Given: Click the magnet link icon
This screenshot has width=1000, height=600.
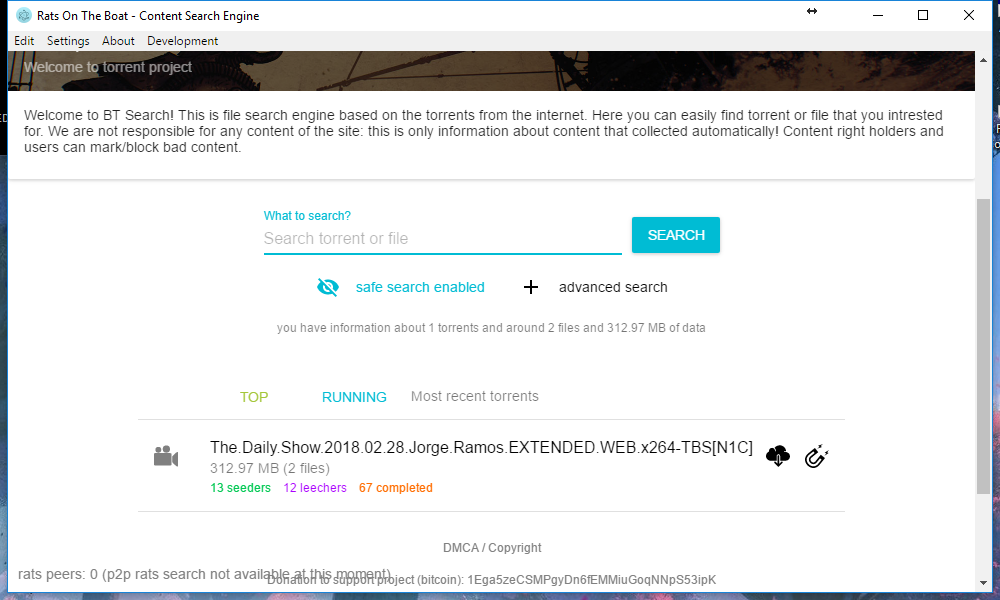Looking at the screenshot, I should [x=817, y=457].
